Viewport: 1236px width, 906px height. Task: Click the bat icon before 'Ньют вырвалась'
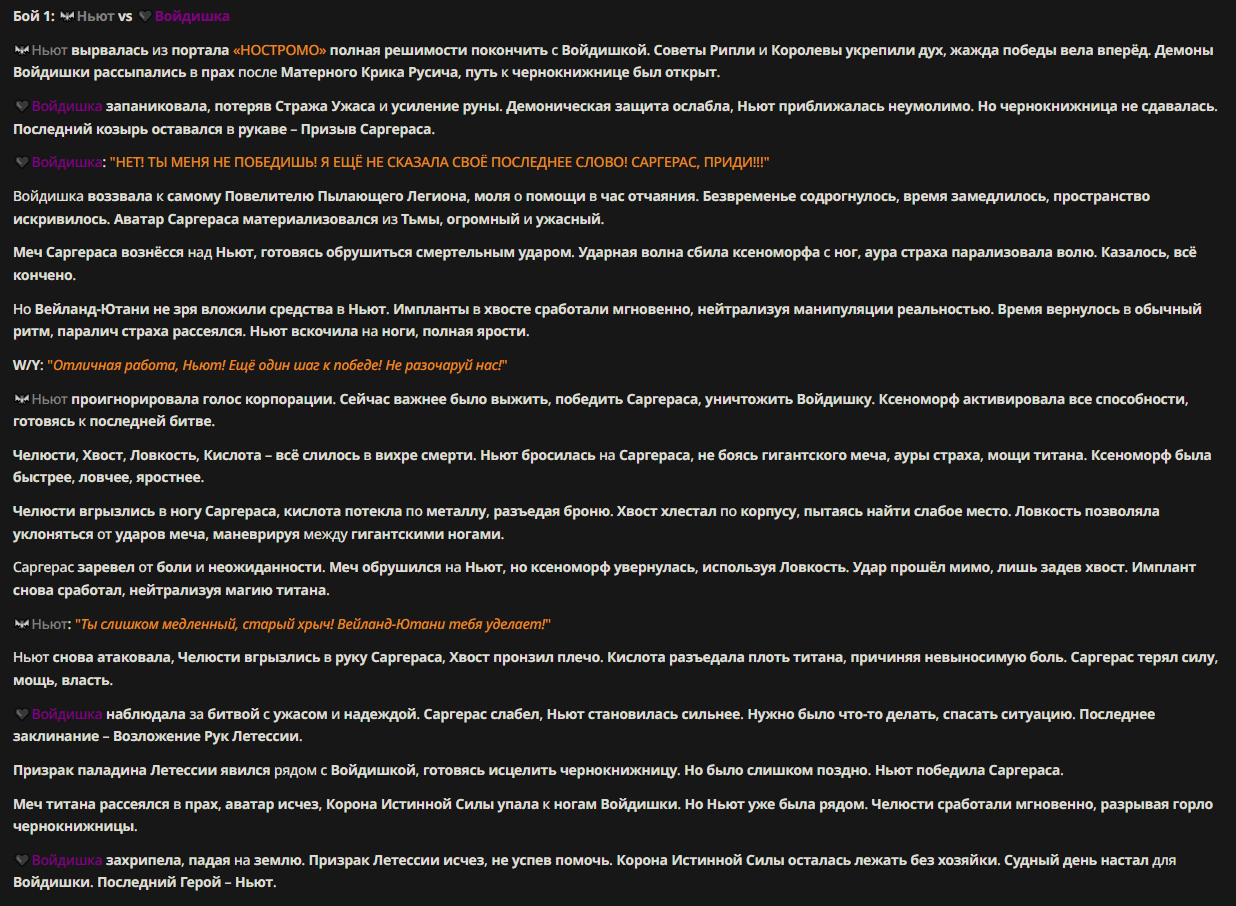[x=21, y=49]
